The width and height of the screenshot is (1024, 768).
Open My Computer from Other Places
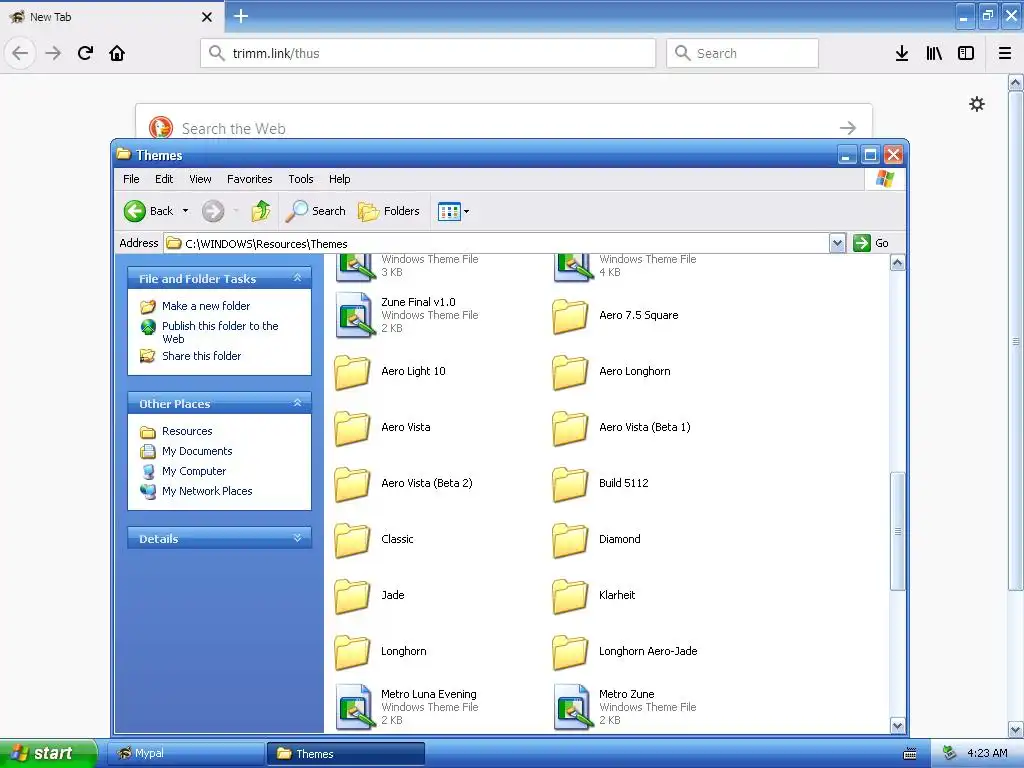pyautogui.click(x=194, y=471)
